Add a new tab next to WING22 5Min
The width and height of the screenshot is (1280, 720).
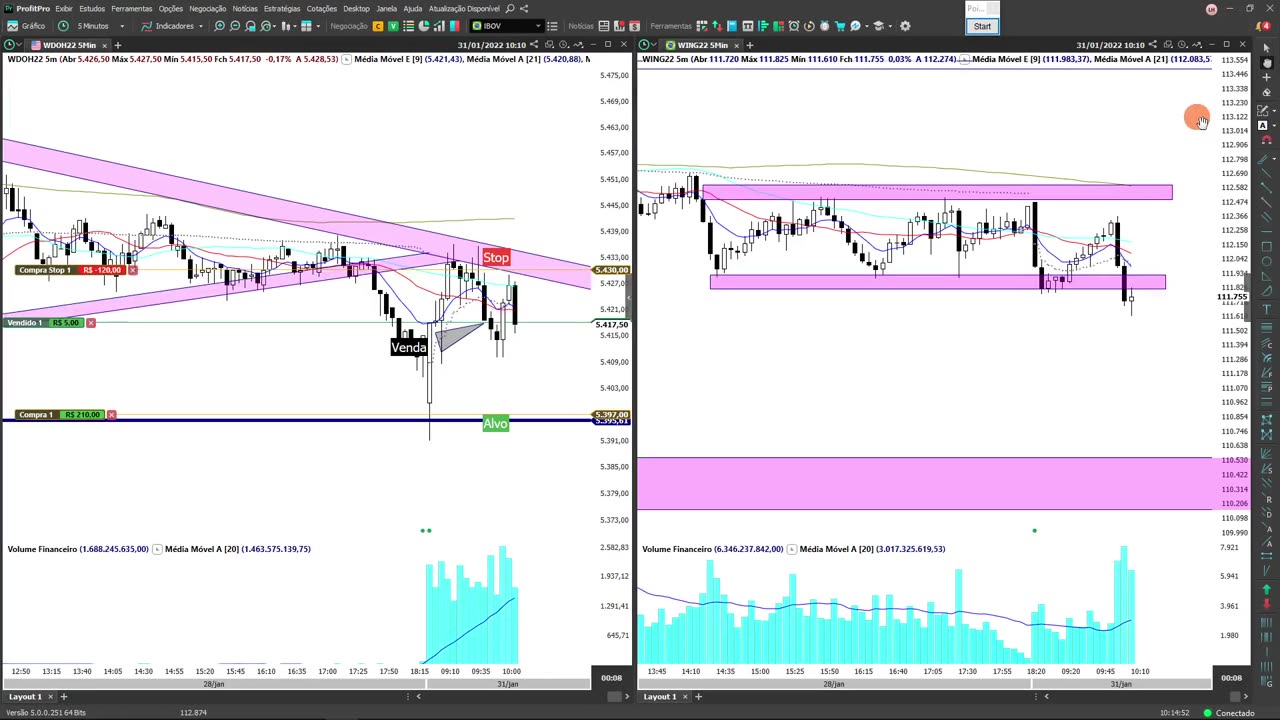(750, 45)
